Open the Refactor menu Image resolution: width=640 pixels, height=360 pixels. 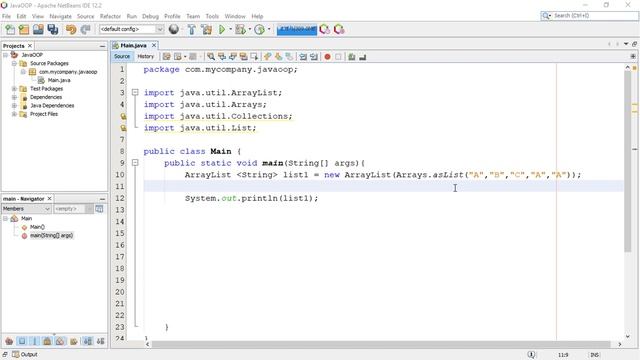[x=110, y=16]
